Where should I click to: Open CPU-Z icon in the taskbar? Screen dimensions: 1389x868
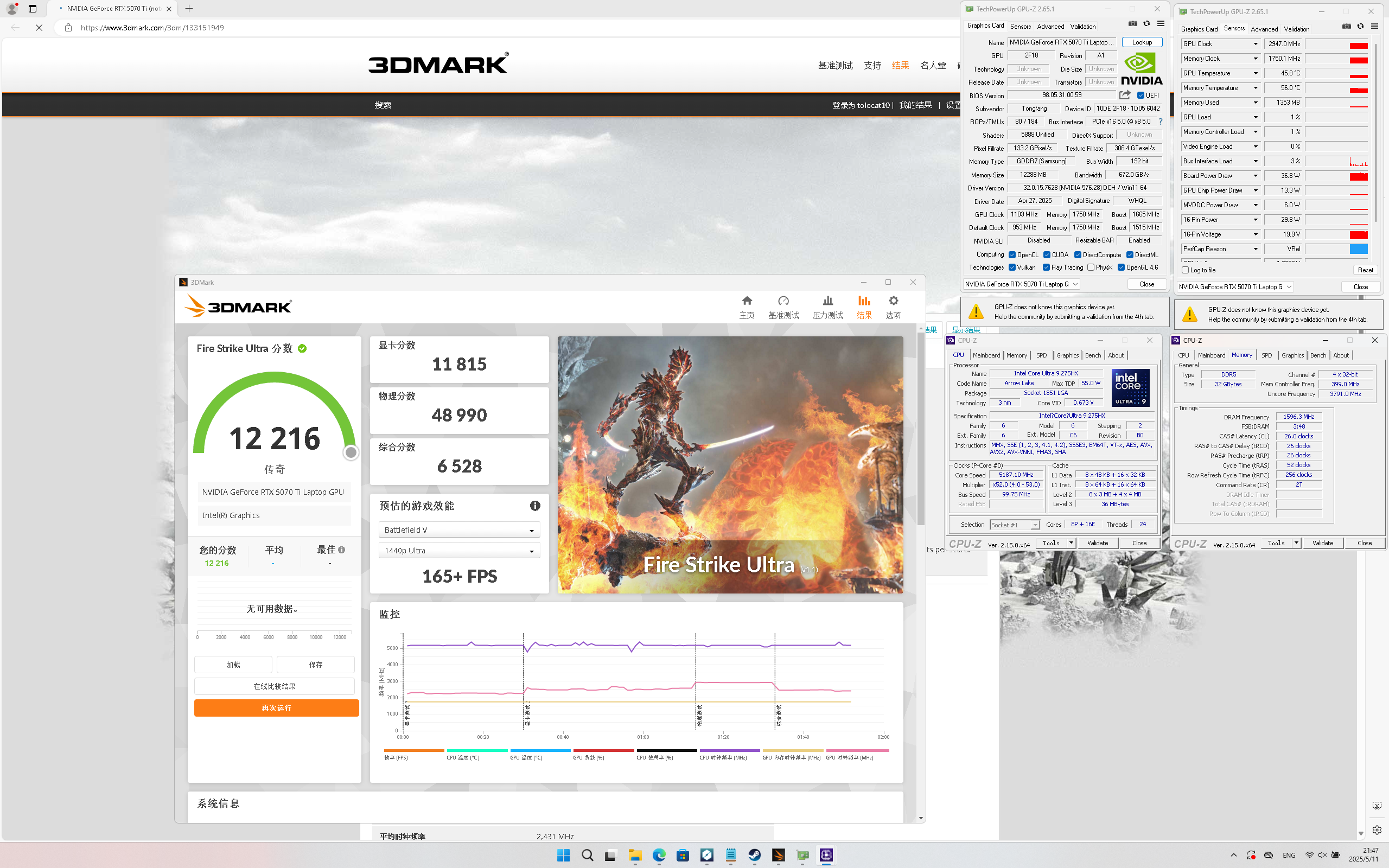826,855
